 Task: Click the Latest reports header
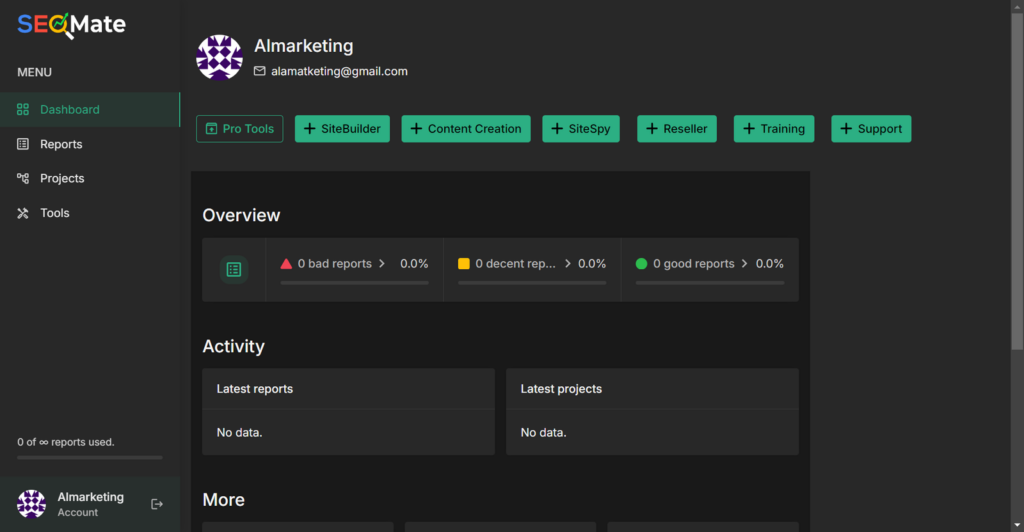(255, 389)
